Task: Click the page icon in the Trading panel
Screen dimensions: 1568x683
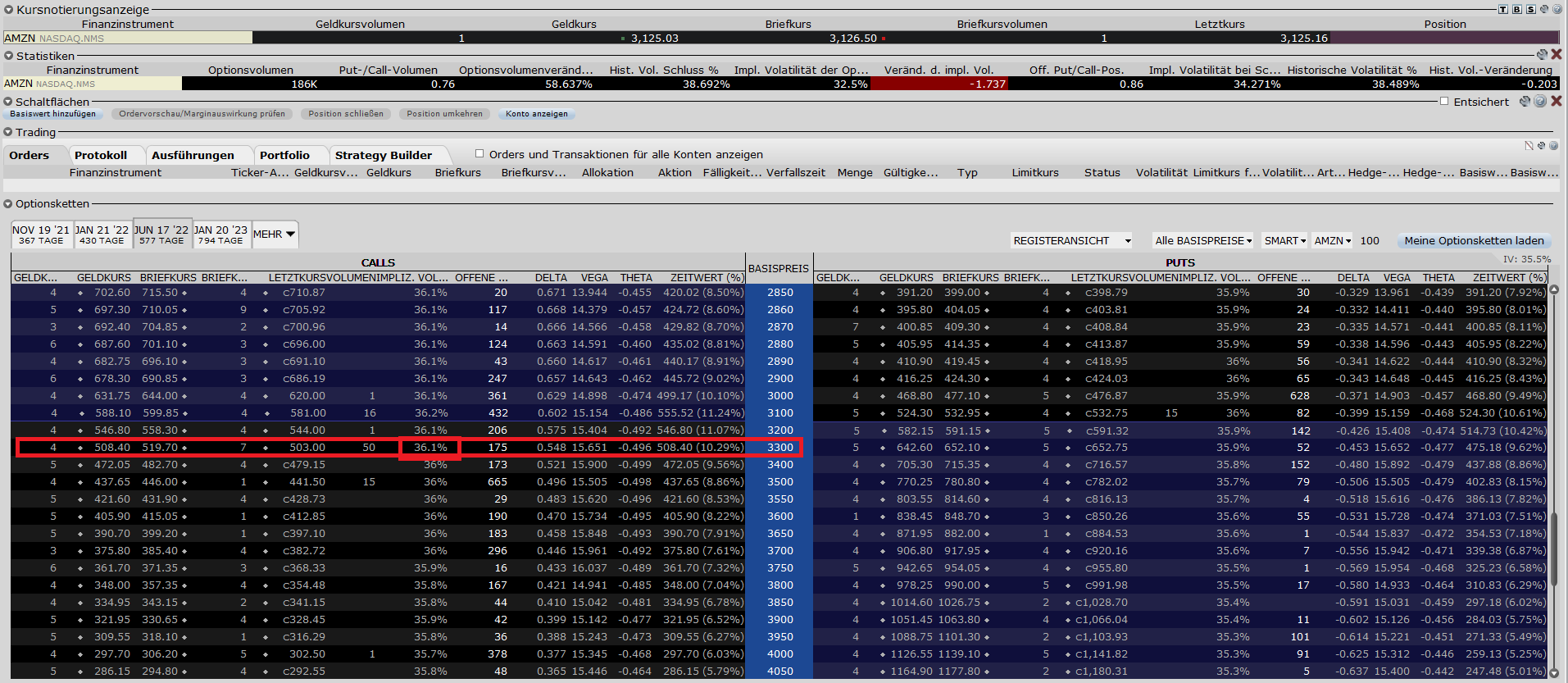Action: point(1529,146)
